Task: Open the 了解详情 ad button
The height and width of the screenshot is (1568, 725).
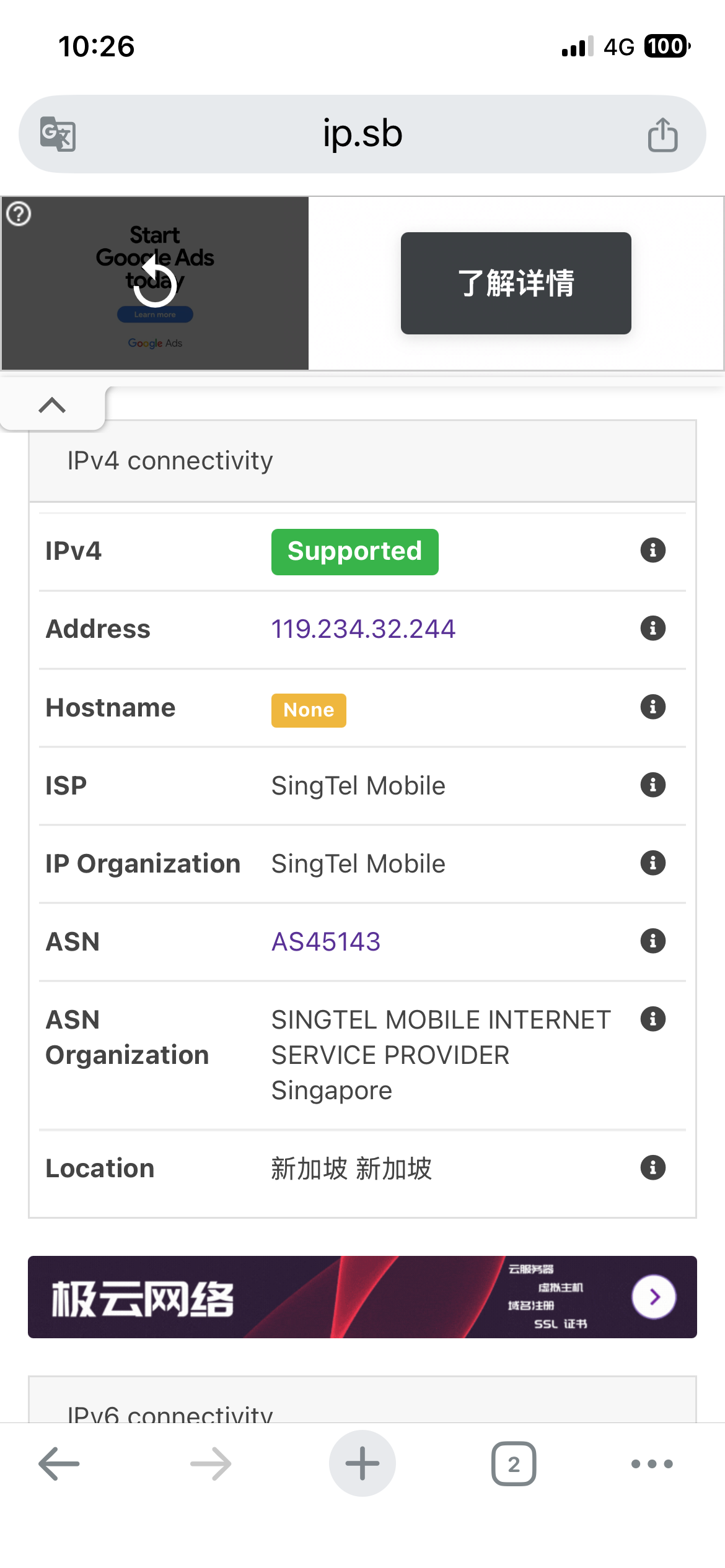Action: (x=516, y=283)
